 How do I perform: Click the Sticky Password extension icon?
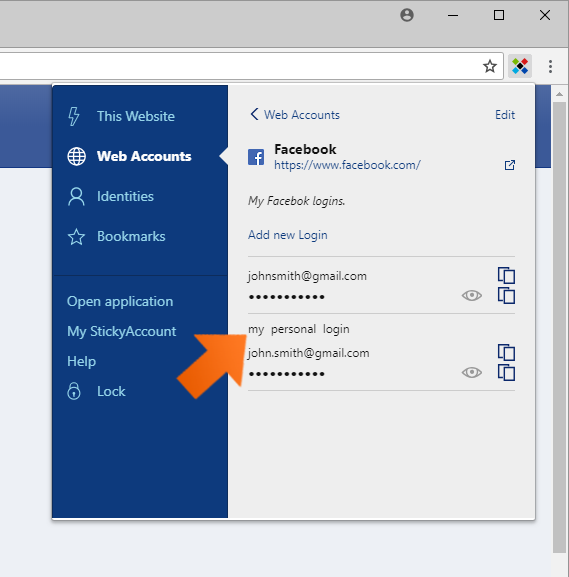coord(520,67)
